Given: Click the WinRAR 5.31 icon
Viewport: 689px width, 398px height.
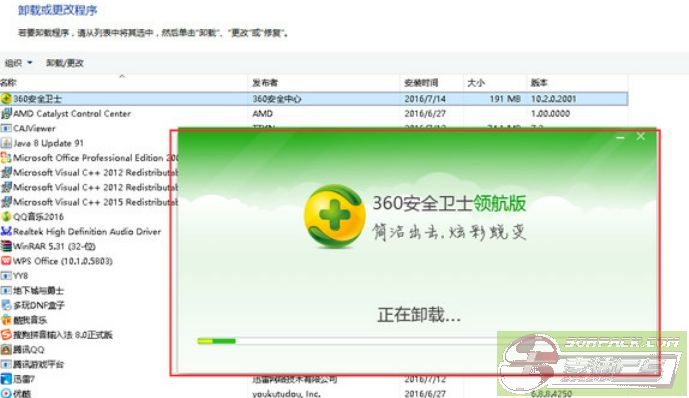Looking at the screenshot, I should point(6,246).
